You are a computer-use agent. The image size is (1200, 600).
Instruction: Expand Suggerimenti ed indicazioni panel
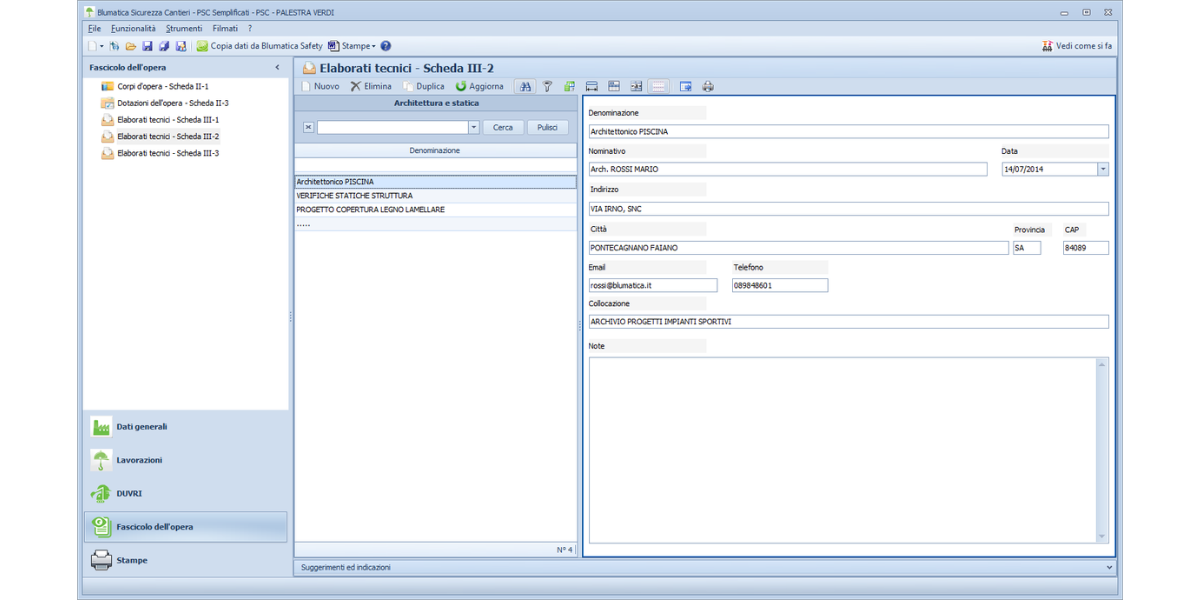pyautogui.click(x=1109, y=567)
